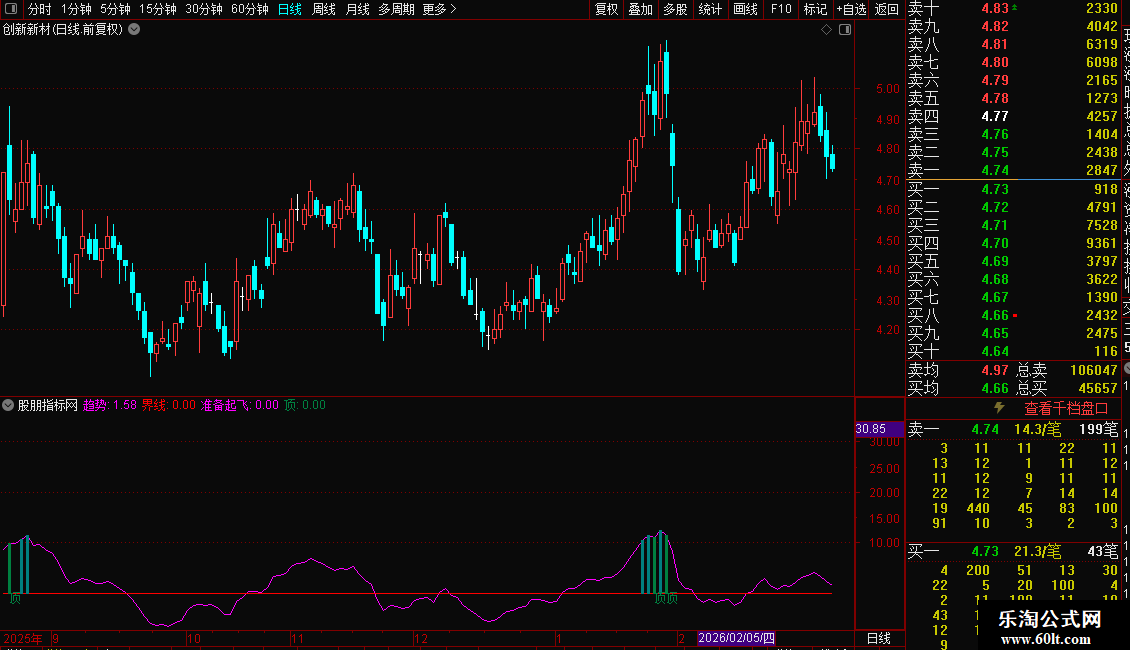Open the 查看千档盘口 link
Viewport: 1130px width, 650px height.
click(x=1066, y=408)
